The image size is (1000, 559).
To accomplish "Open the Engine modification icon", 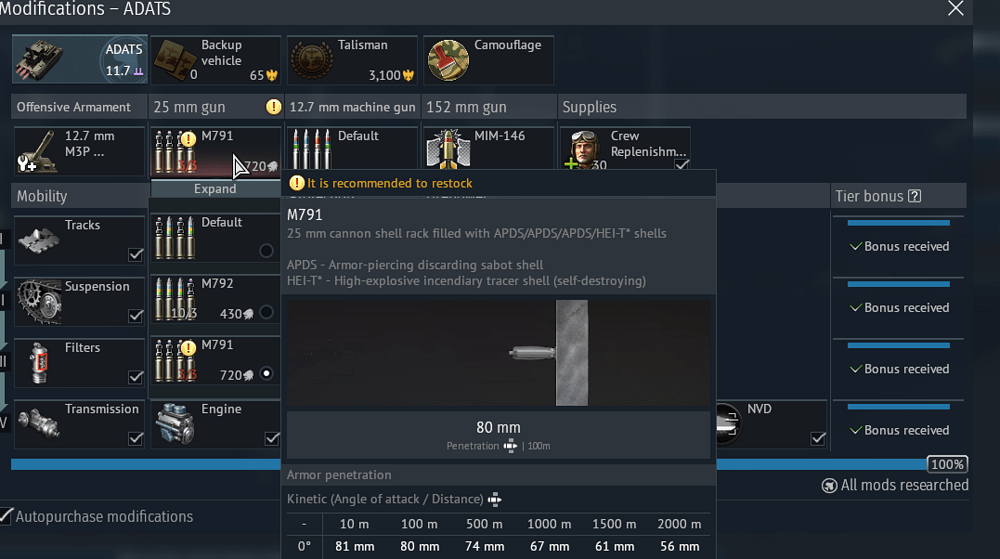I will [174, 425].
